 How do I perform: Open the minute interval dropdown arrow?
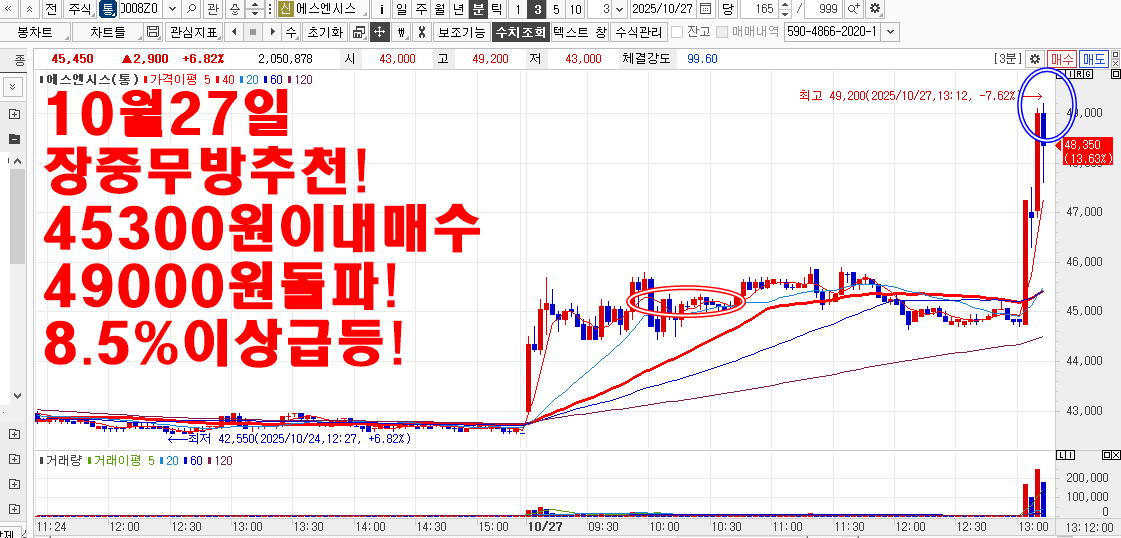620,9
